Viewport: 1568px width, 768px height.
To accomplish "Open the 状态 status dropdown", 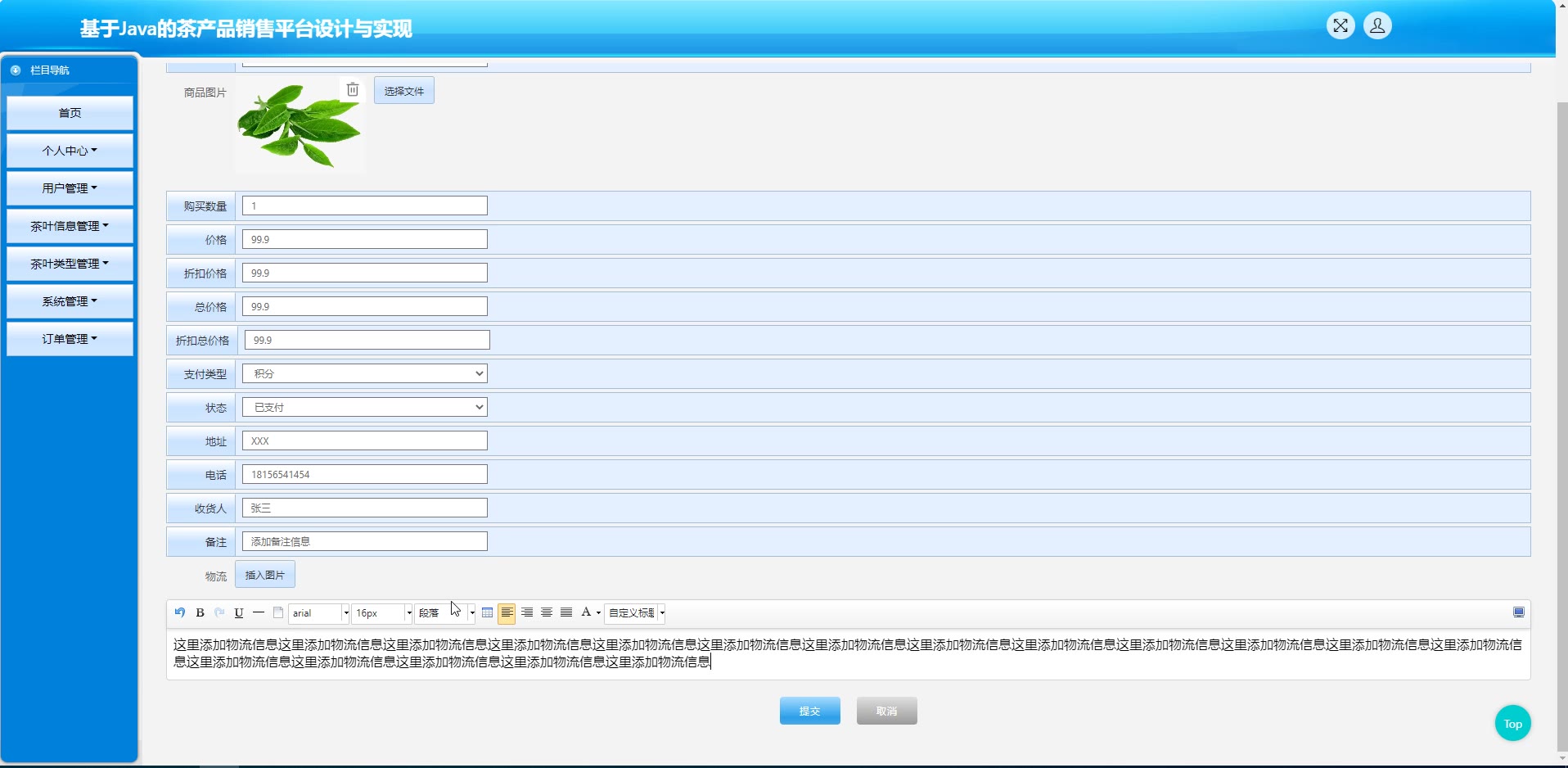I will [365, 407].
